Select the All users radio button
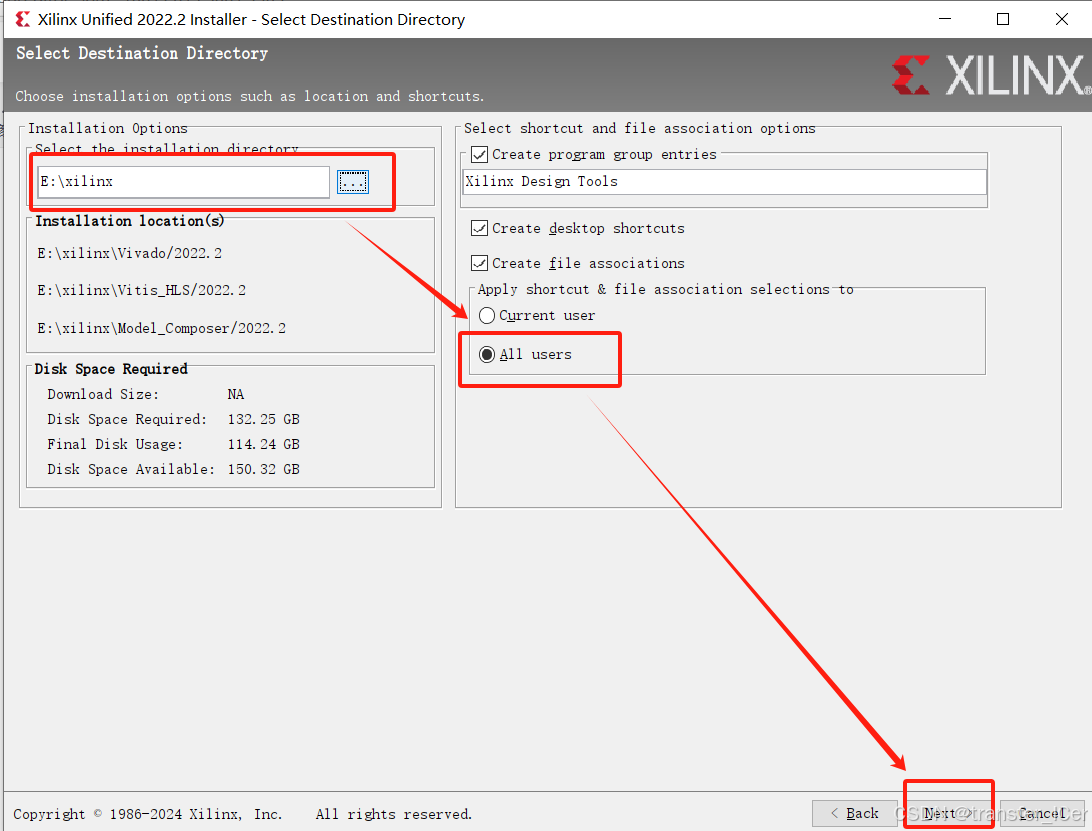This screenshot has width=1092, height=831. [x=487, y=355]
